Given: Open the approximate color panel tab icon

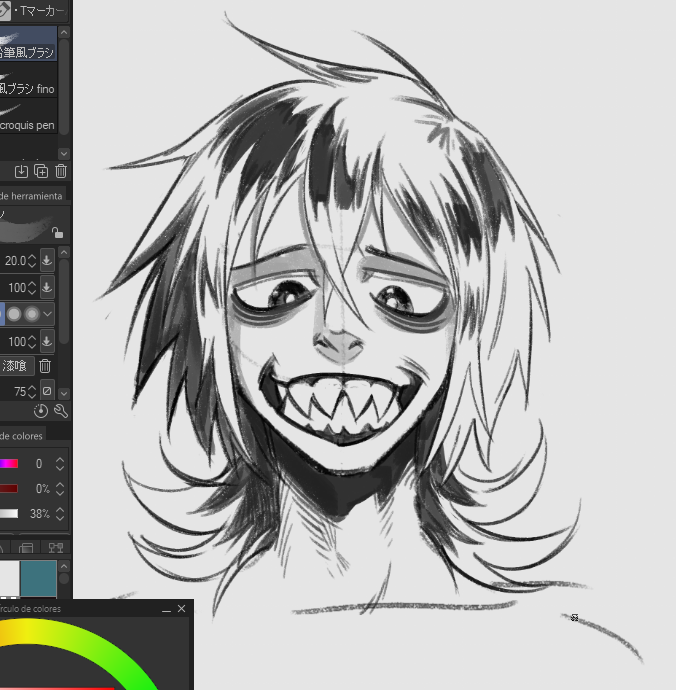Looking at the screenshot, I should click(56, 548).
